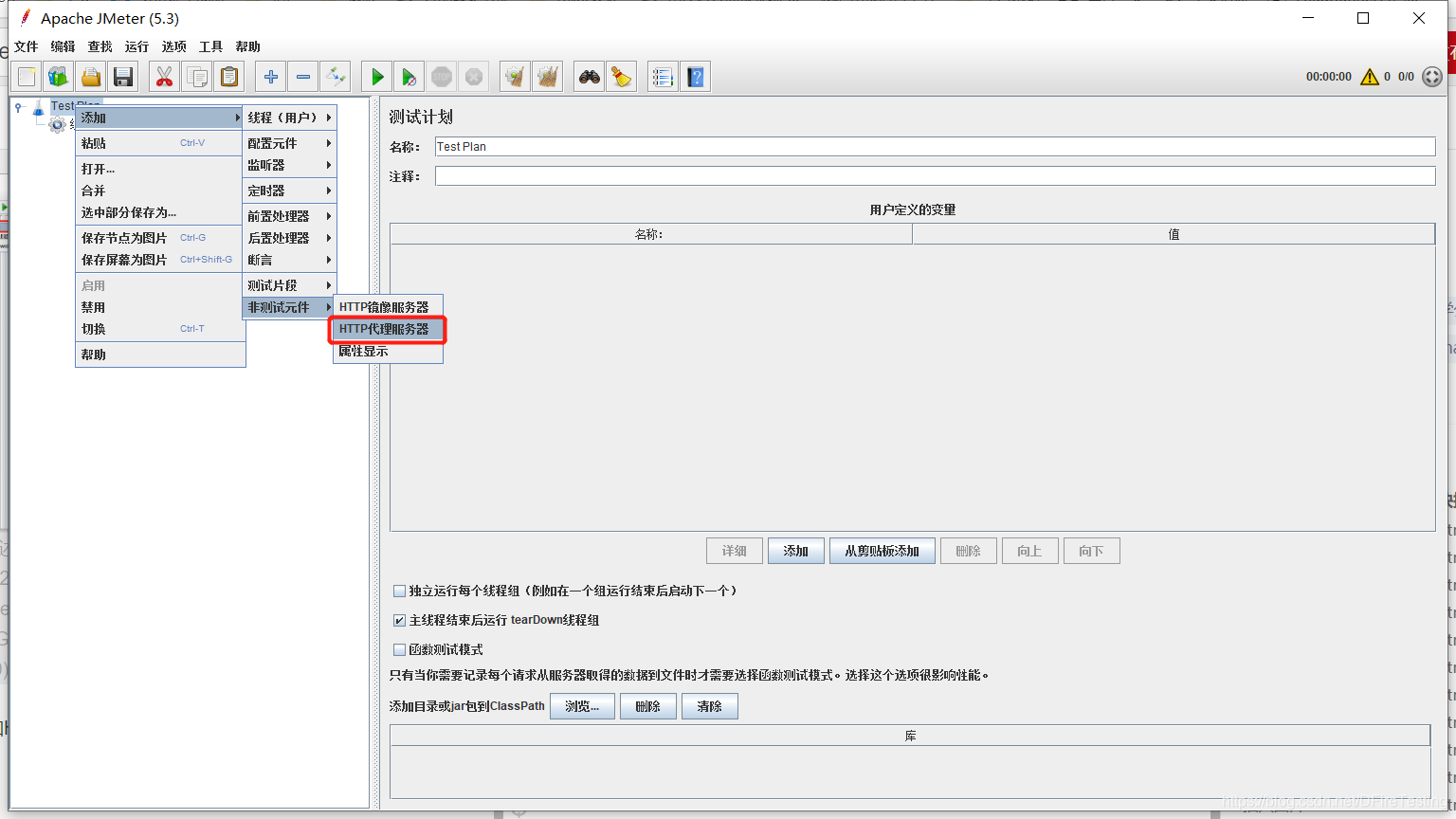Click the Clear all results icon
Screen dimensions: 1456x819
tap(548, 77)
